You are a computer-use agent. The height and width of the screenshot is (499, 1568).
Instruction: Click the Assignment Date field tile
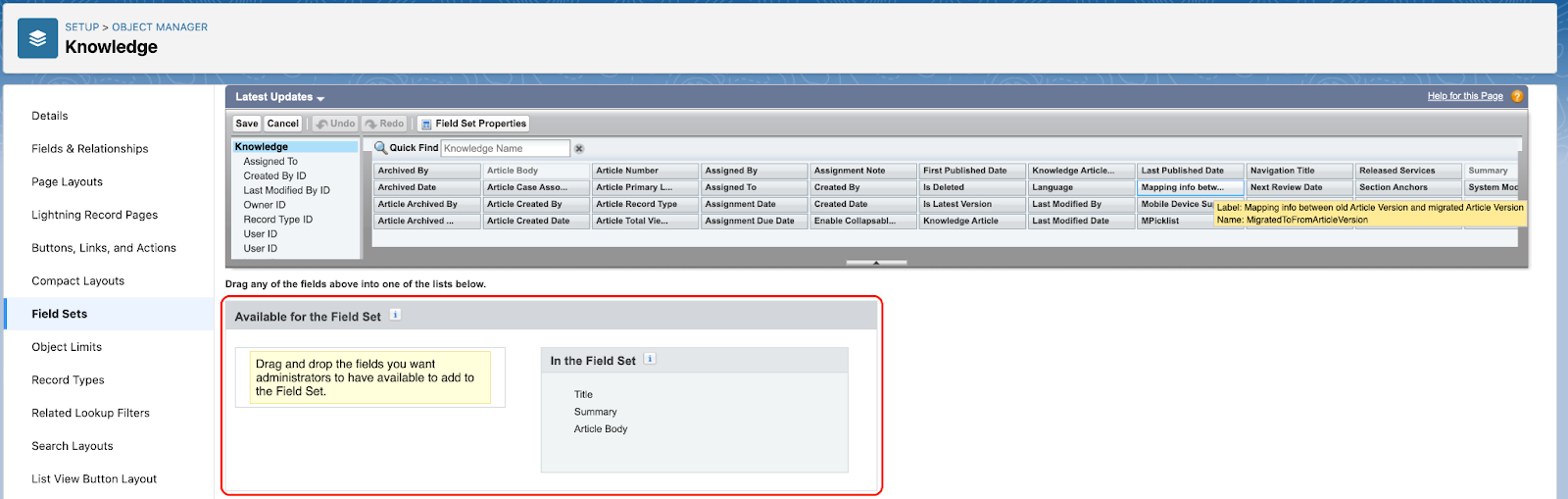click(x=755, y=204)
